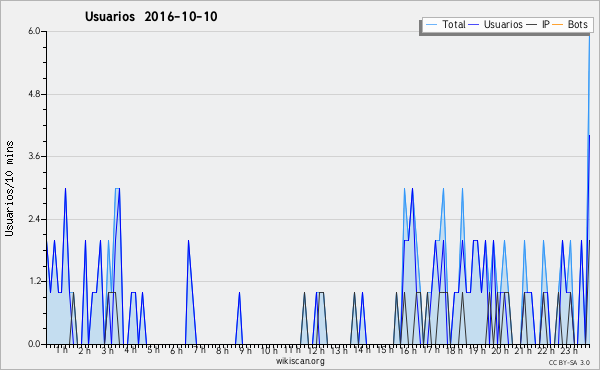Image resolution: width=600 pixels, height=370 pixels.
Task: Click the chart title "Usuarios 2016-10-10"
Action: click(151, 17)
